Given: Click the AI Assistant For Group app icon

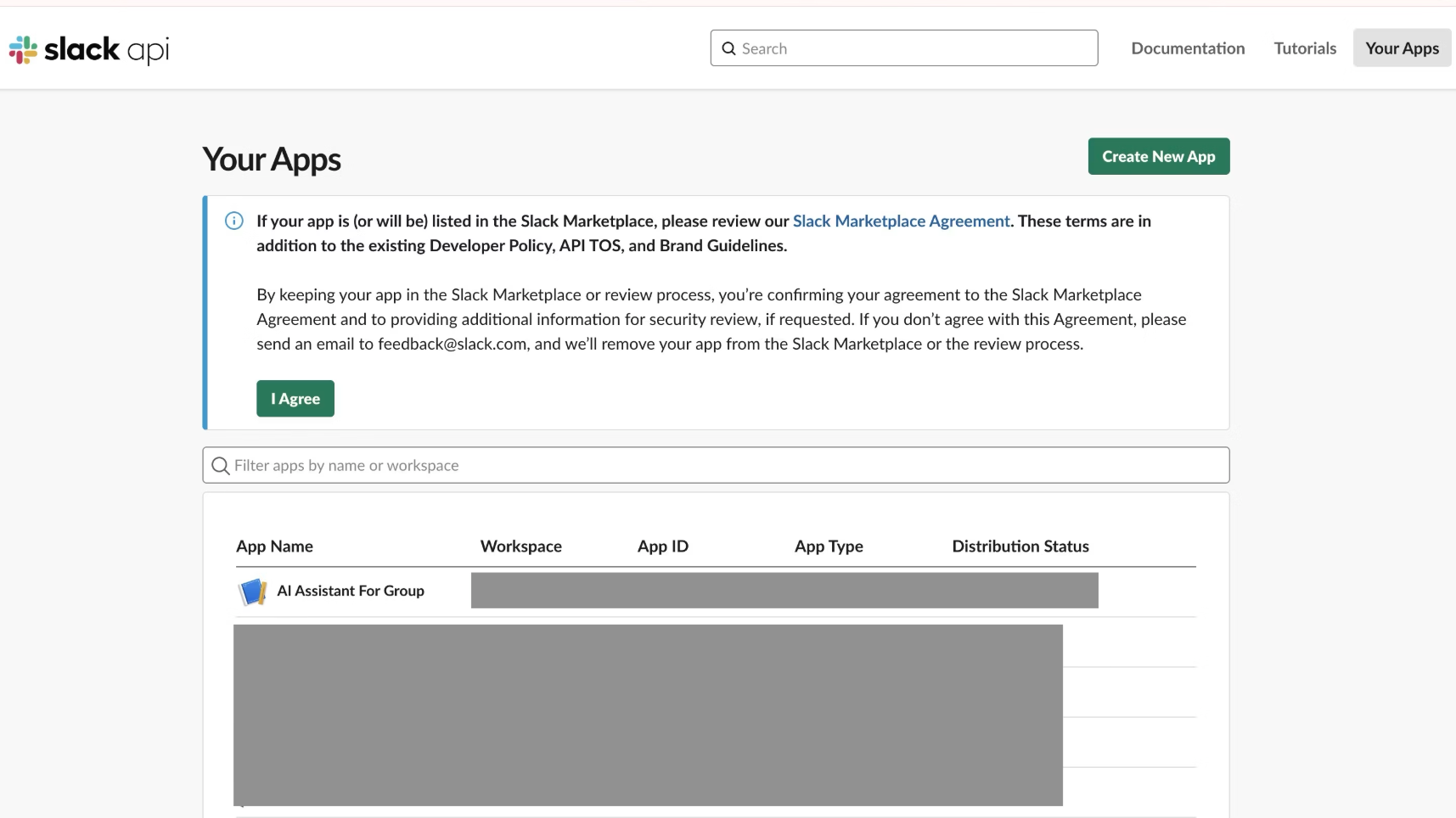Looking at the screenshot, I should (252, 591).
